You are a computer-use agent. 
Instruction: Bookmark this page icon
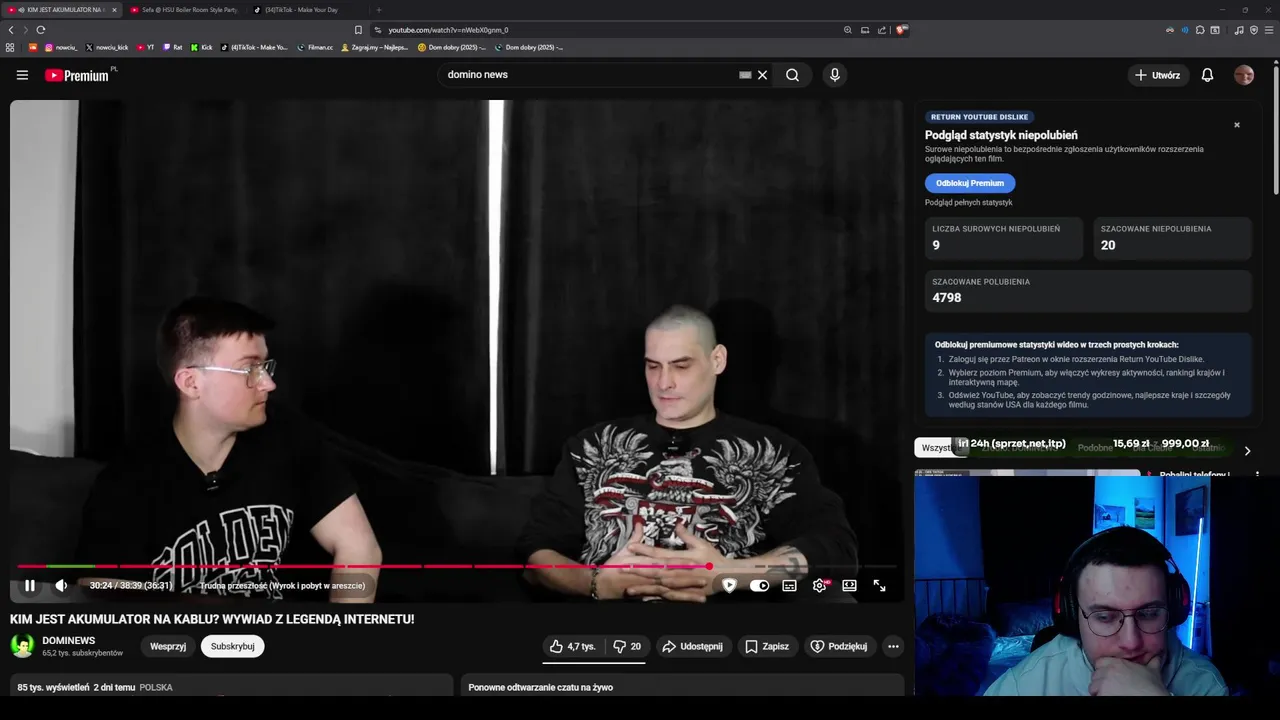pos(358,30)
